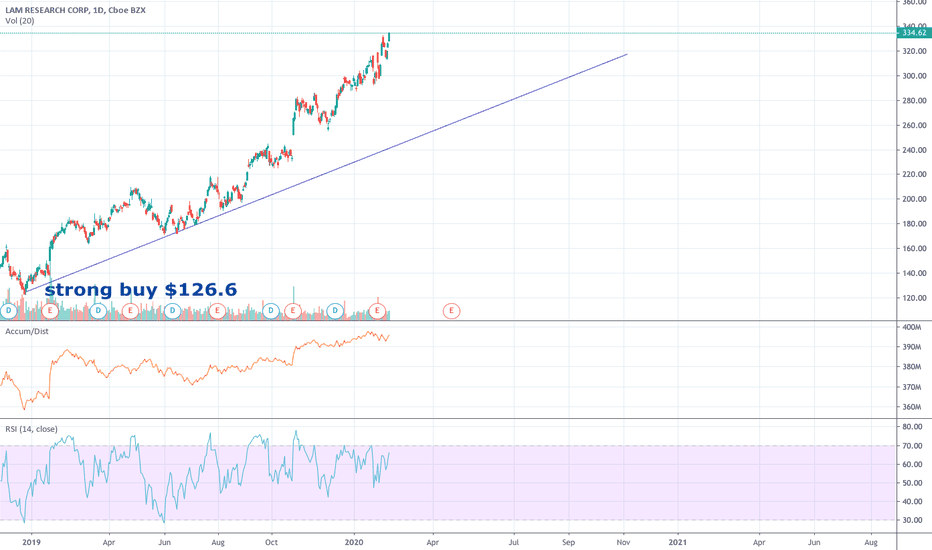Click the 30.00 value on RSI scale
932x550 pixels.
pyautogui.click(x=912, y=520)
